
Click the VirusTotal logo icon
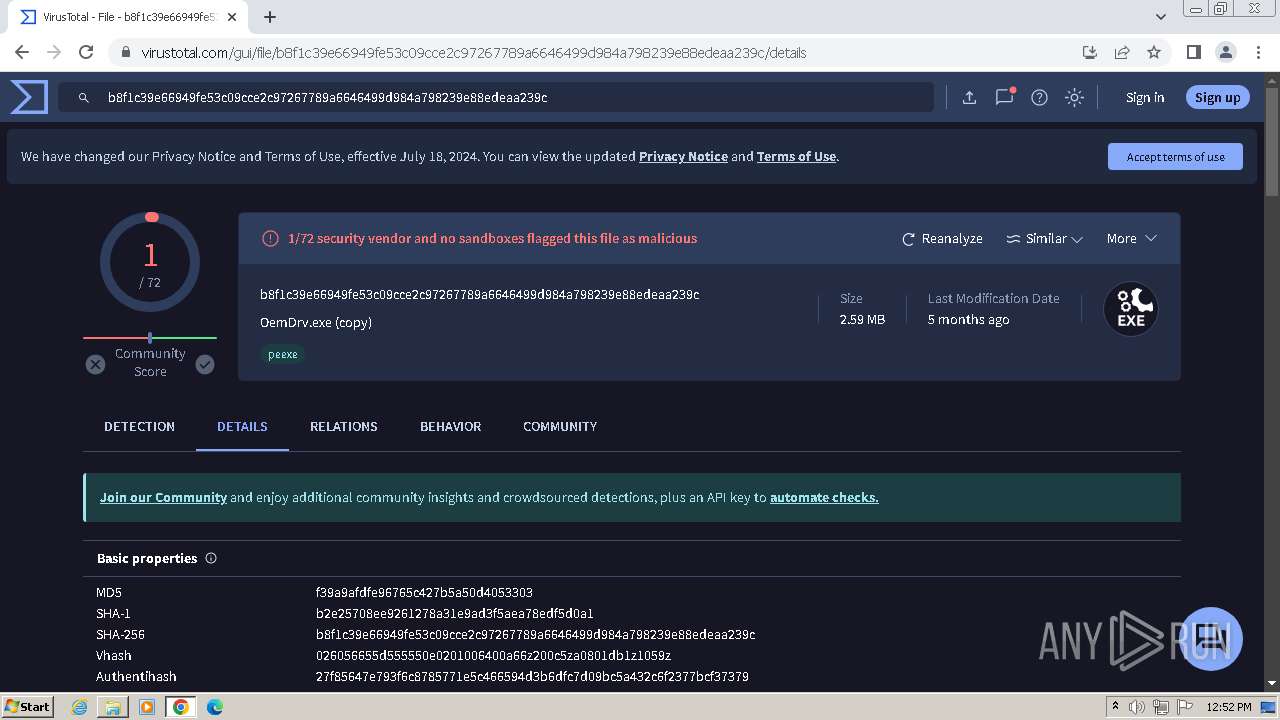tap(29, 97)
